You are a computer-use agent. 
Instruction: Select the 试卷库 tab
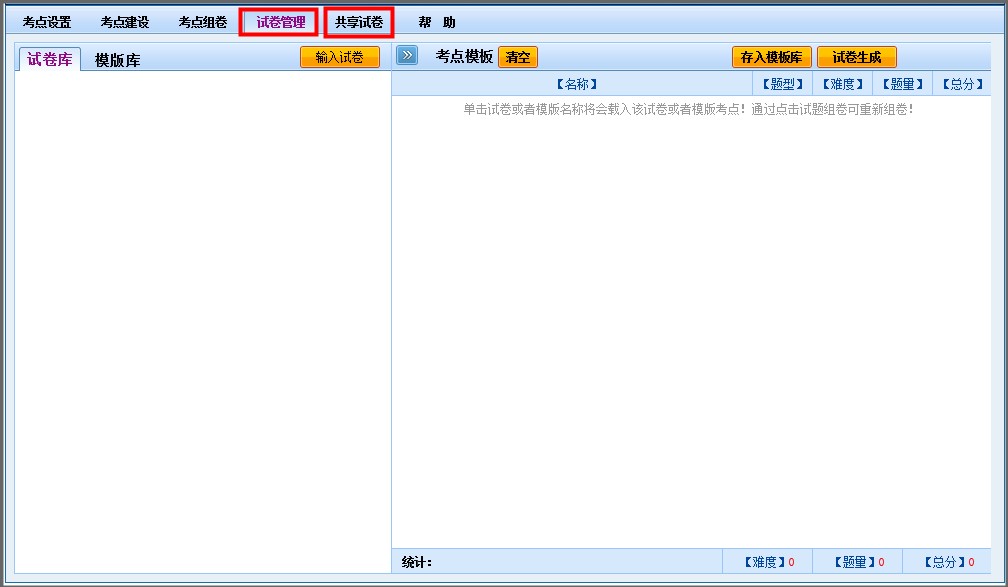(50, 59)
